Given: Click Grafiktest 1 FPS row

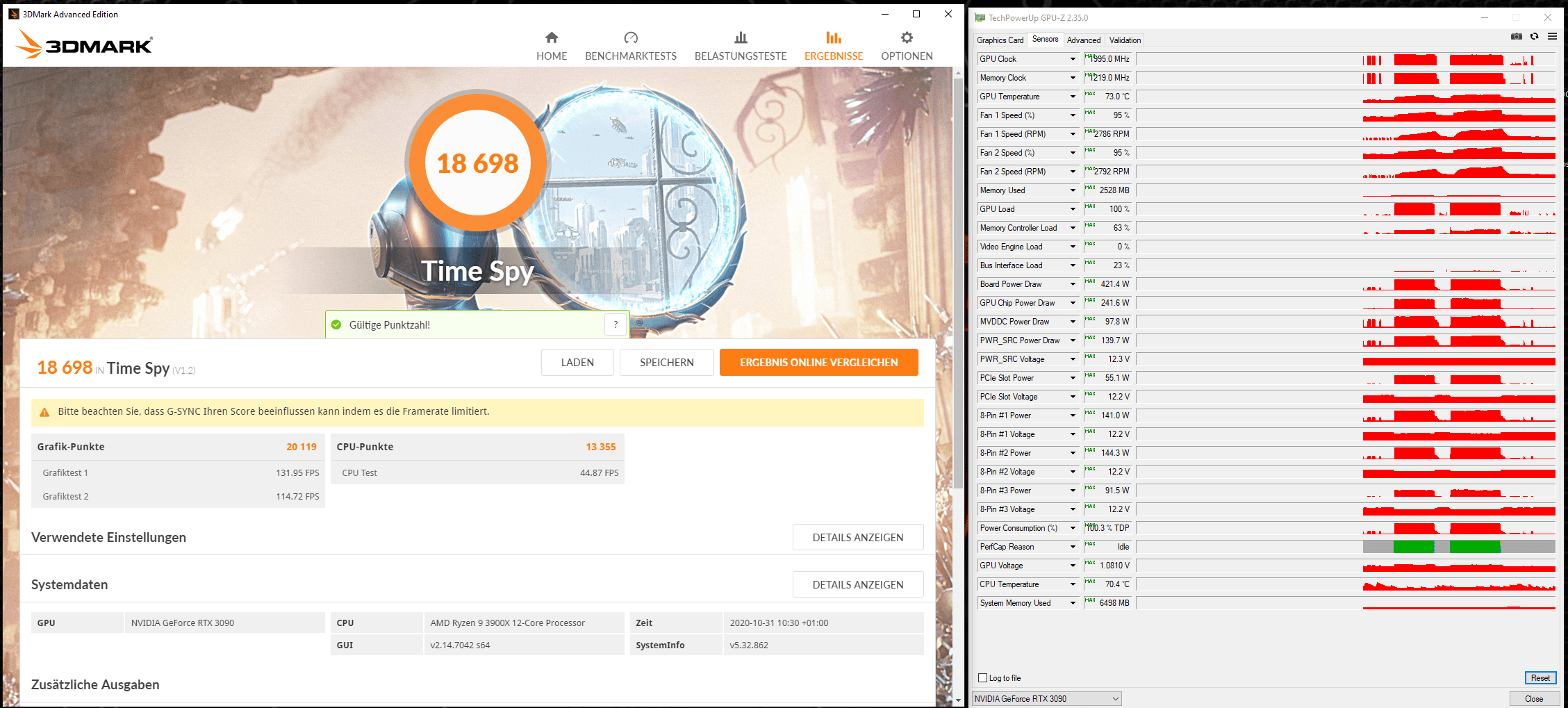Looking at the screenshot, I should click(x=179, y=472).
